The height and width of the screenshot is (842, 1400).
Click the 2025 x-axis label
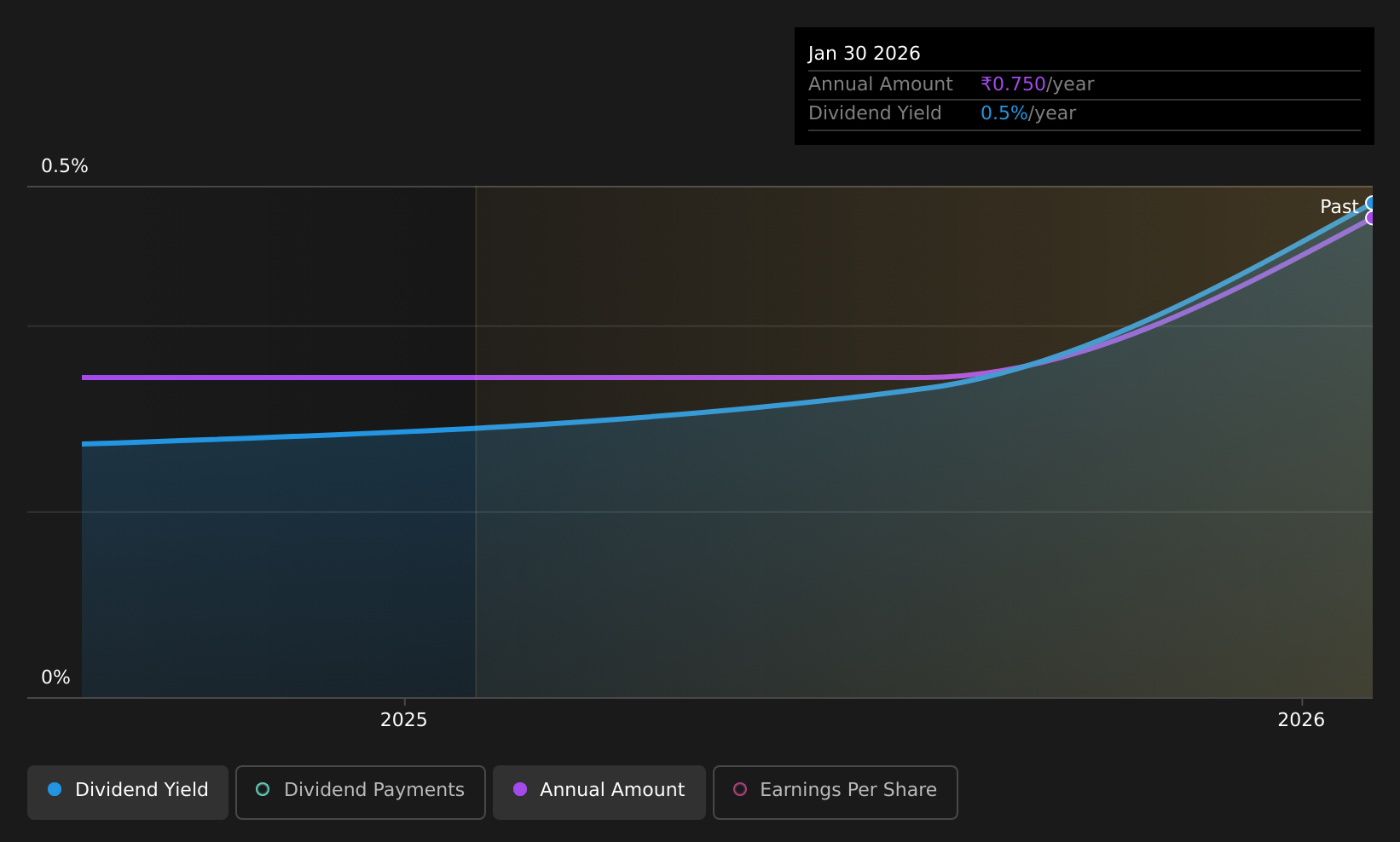pyautogui.click(x=403, y=720)
